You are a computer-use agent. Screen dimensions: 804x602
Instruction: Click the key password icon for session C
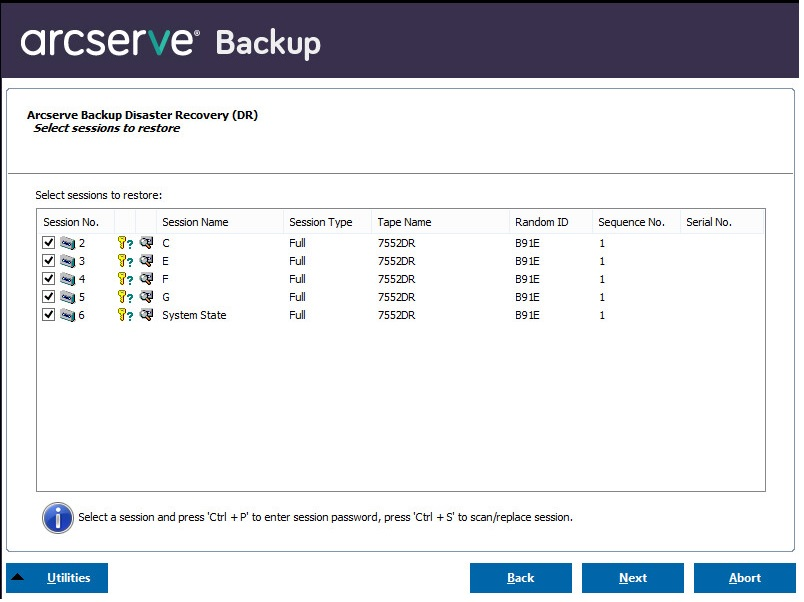pyautogui.click(x=125, y=243)
